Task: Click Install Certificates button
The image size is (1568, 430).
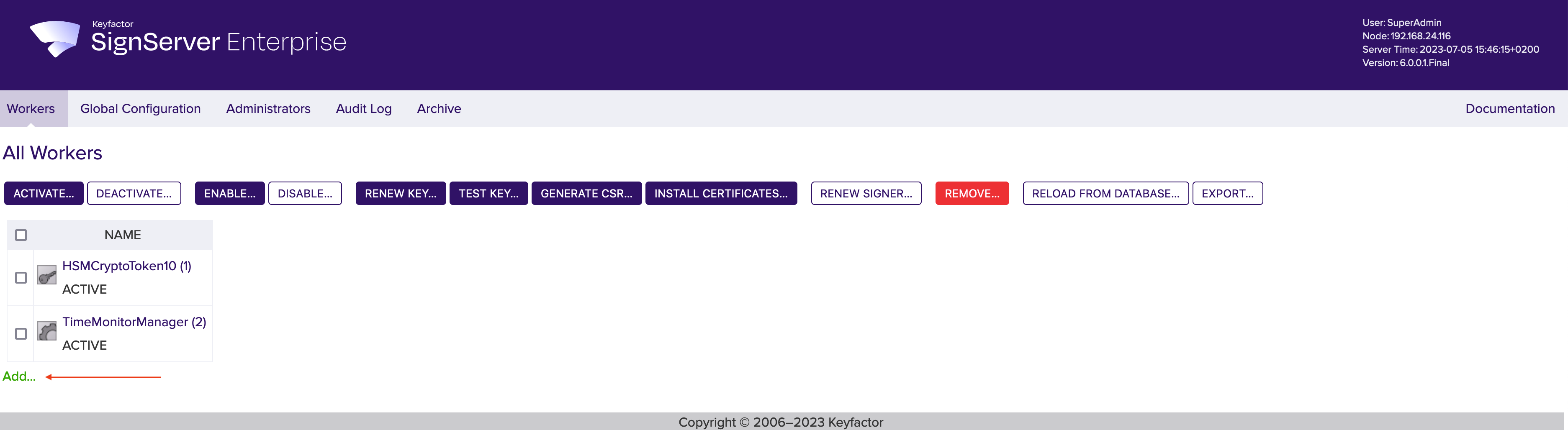Action: [x=721, y=193]
